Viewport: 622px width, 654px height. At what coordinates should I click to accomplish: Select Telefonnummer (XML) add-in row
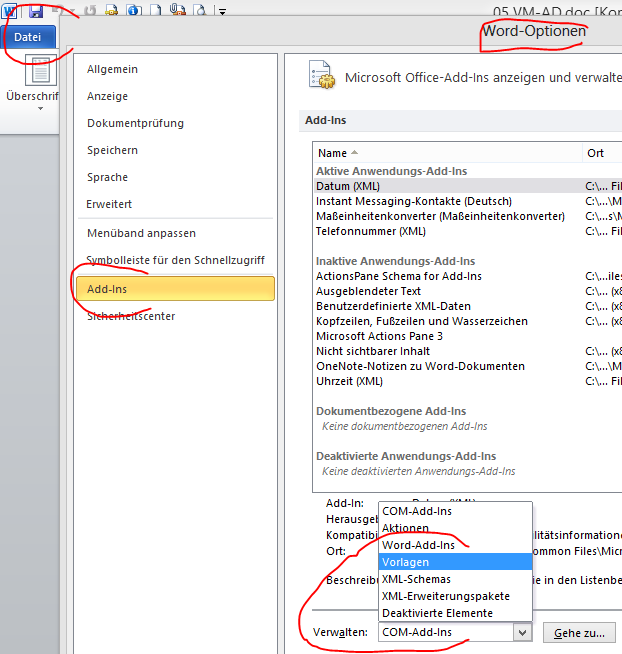click(467, 231)
